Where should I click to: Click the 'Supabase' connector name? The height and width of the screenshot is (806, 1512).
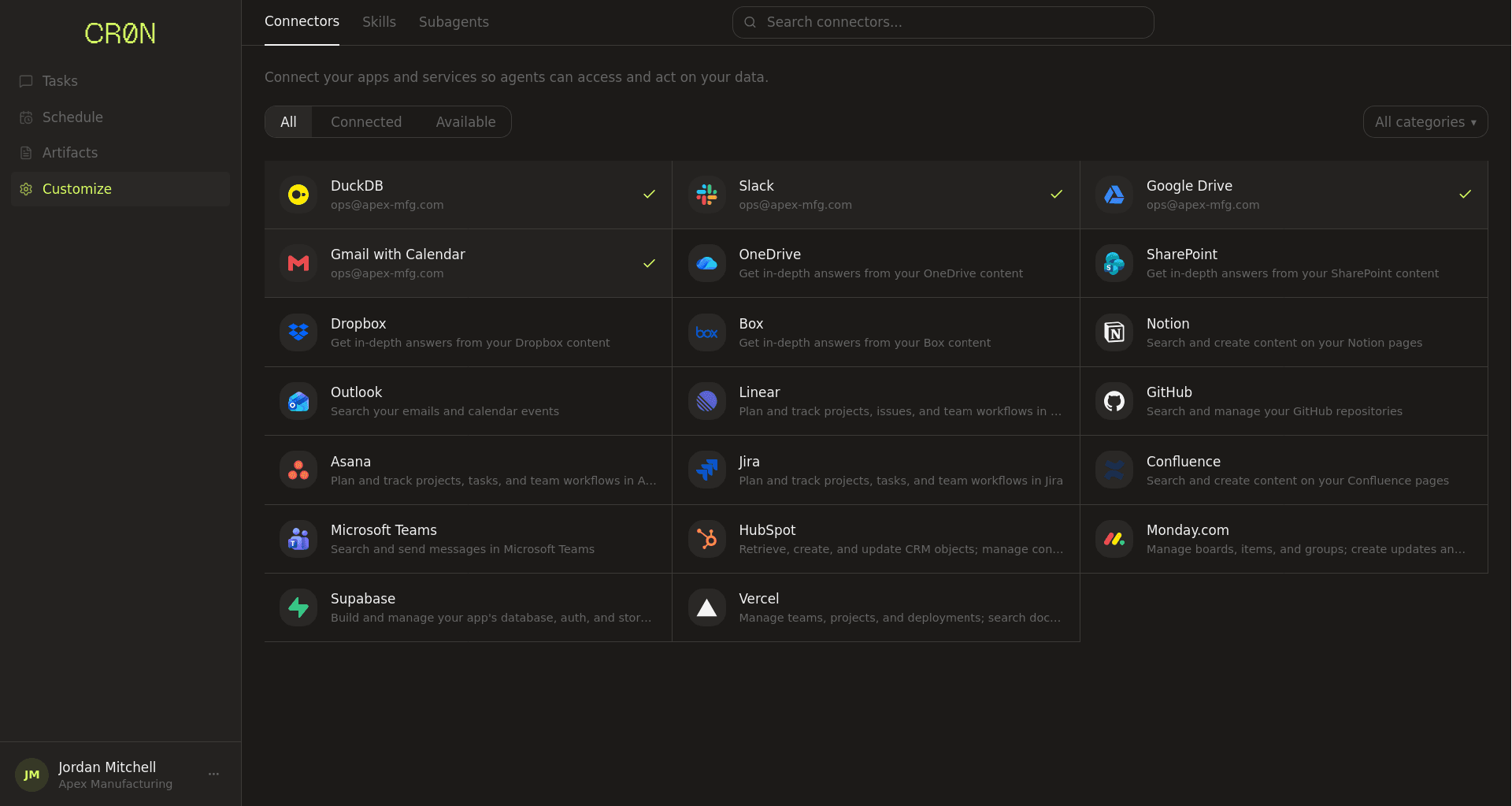tap(363, 599)
